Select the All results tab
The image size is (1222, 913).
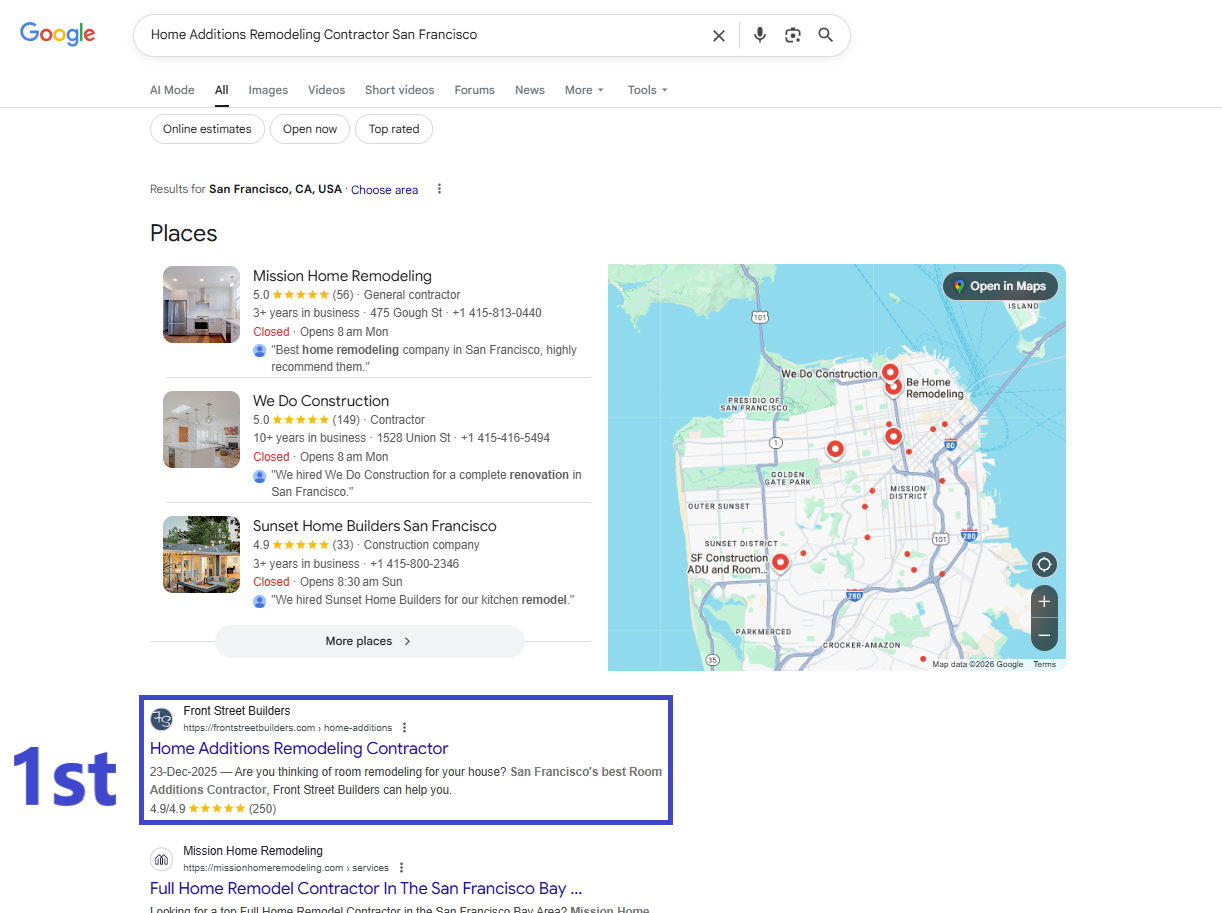point(222,90)
